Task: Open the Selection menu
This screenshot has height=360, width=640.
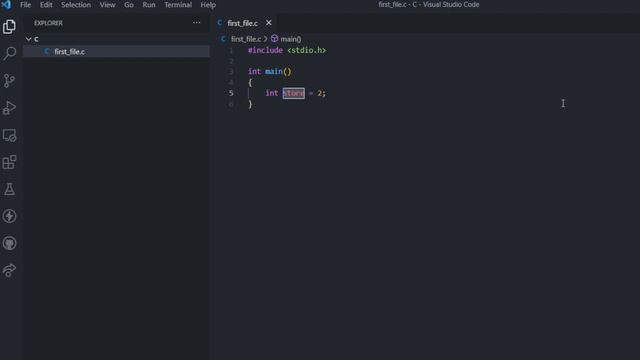Action: [x=76, y=5]
